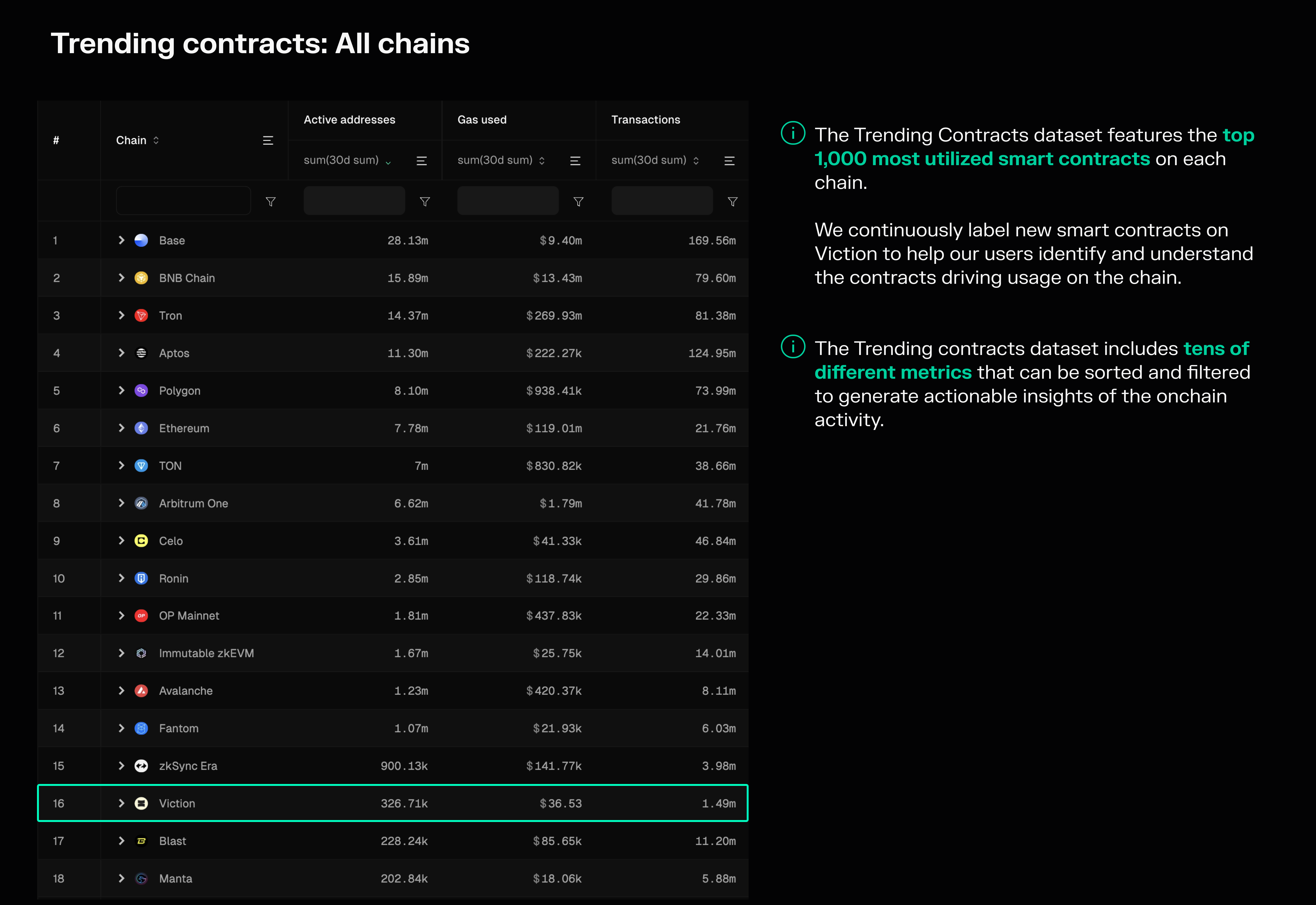Click the Viction chain logo icon

point(141,803)
